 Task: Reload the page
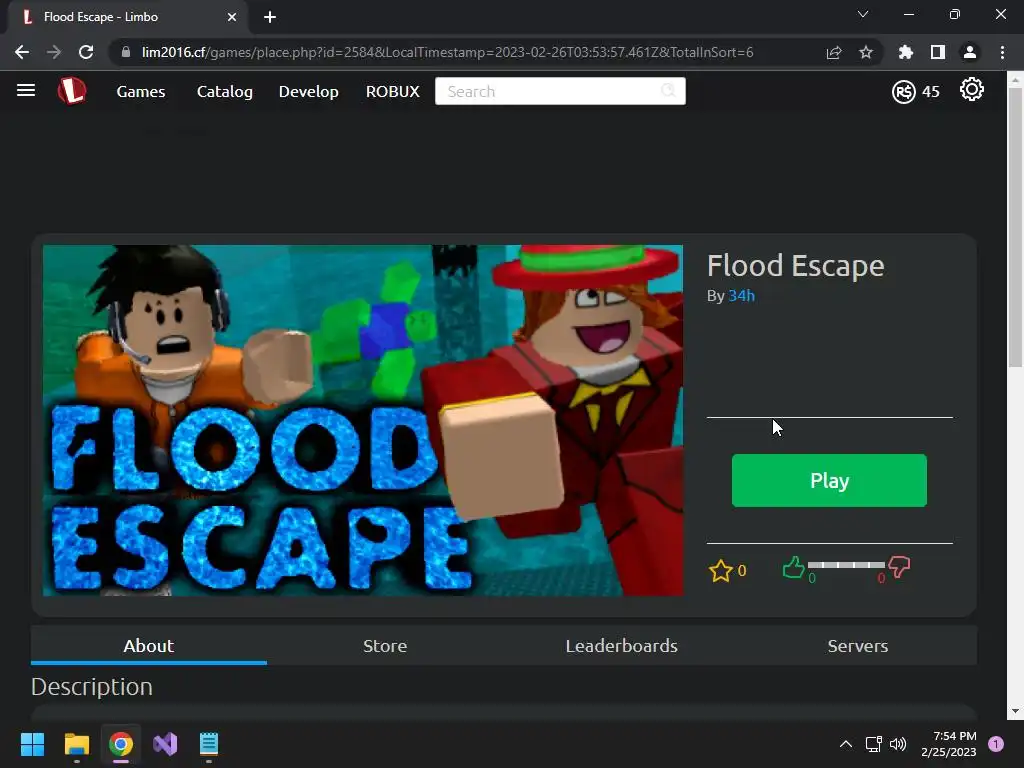click(86, 52)
